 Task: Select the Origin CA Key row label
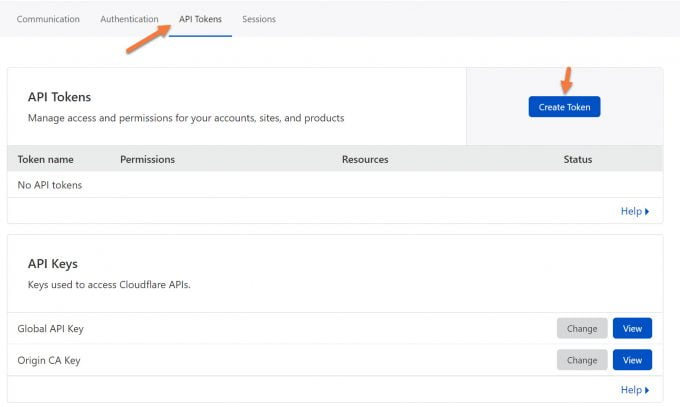pos(49,360)
